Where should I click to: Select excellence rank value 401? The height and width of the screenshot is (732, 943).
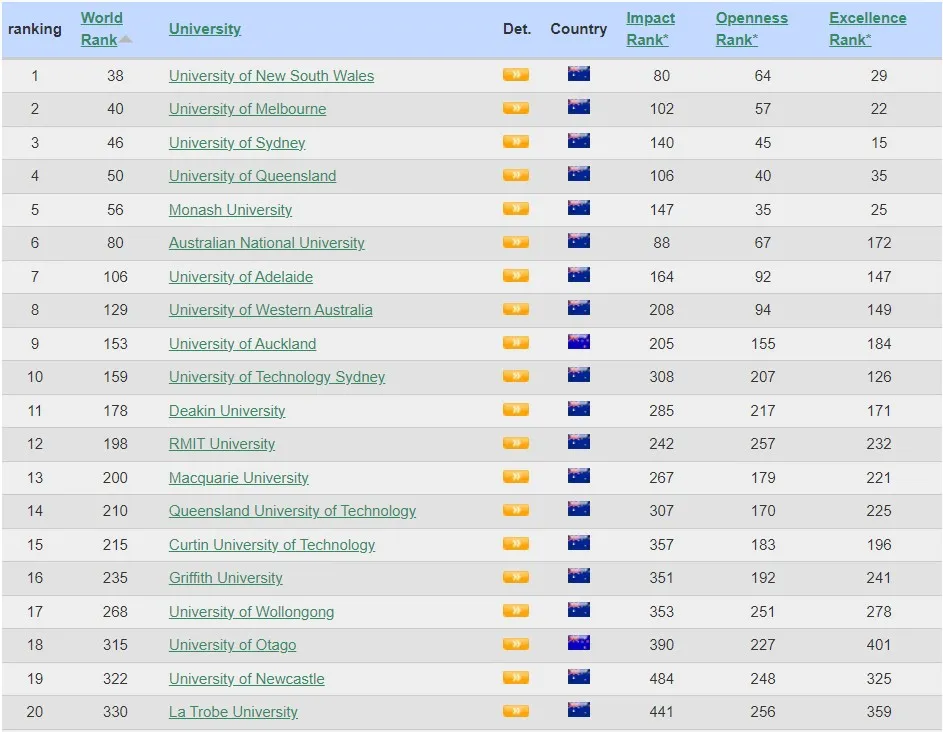click(879, 645)
